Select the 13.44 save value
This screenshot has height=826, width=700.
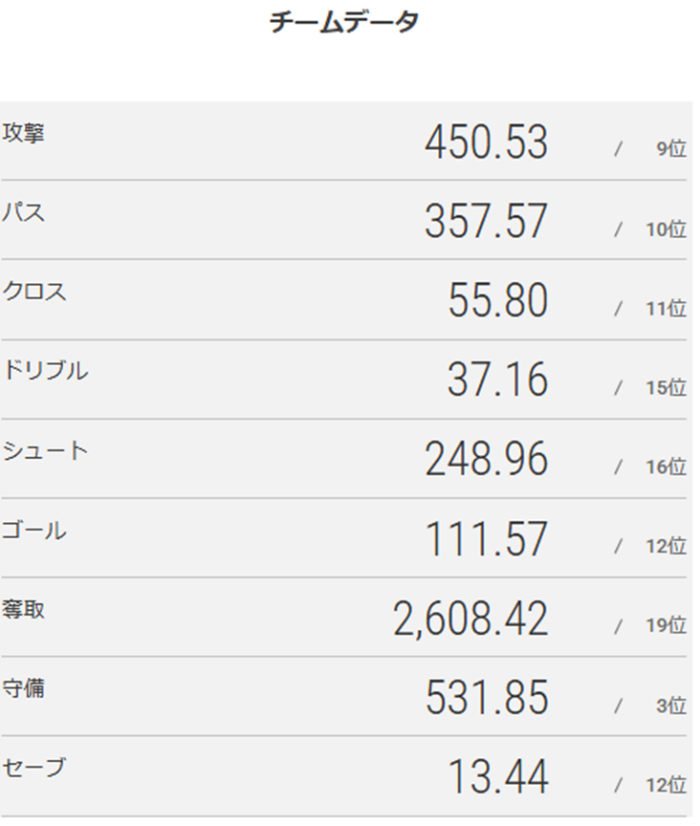coord(498,777)
